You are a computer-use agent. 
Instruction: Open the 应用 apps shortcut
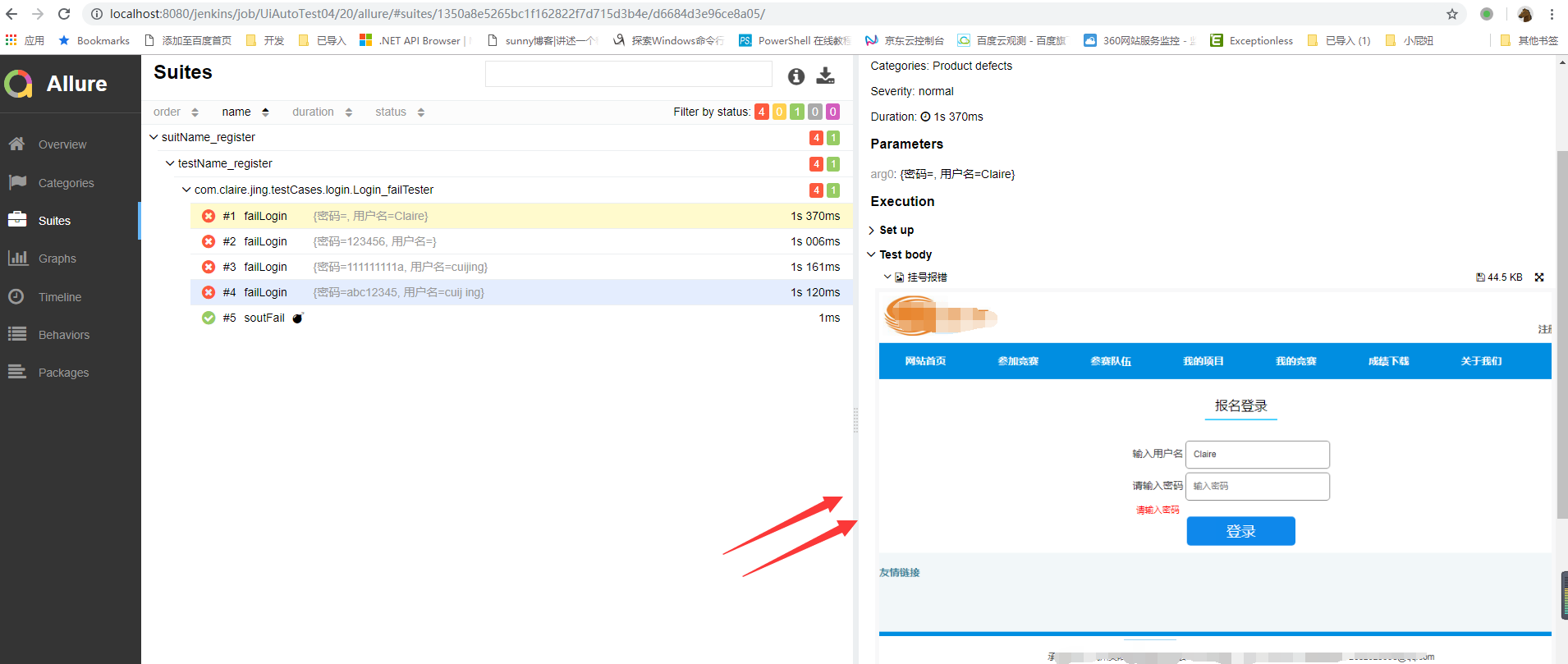[25, 40]
